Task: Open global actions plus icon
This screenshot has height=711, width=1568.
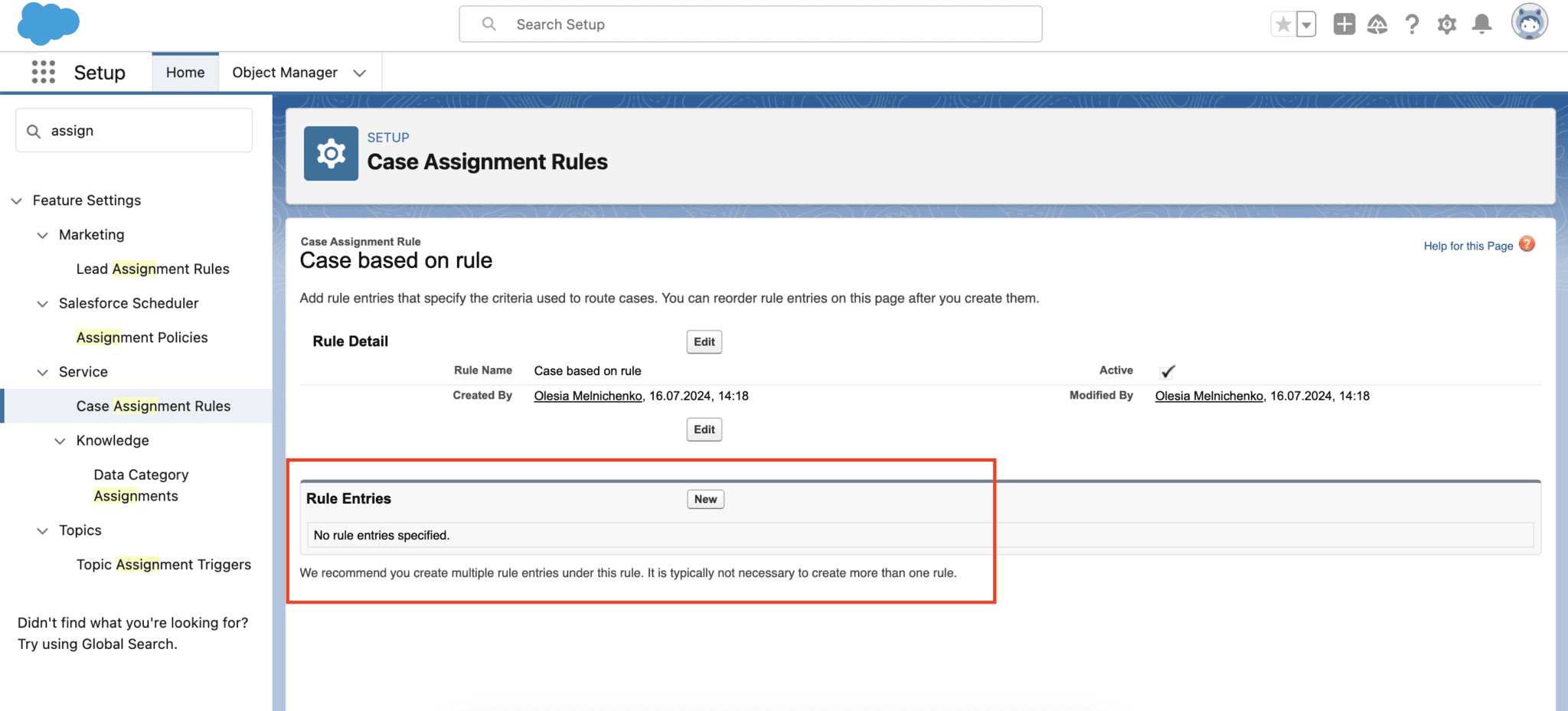Action: pos(1344,24)
